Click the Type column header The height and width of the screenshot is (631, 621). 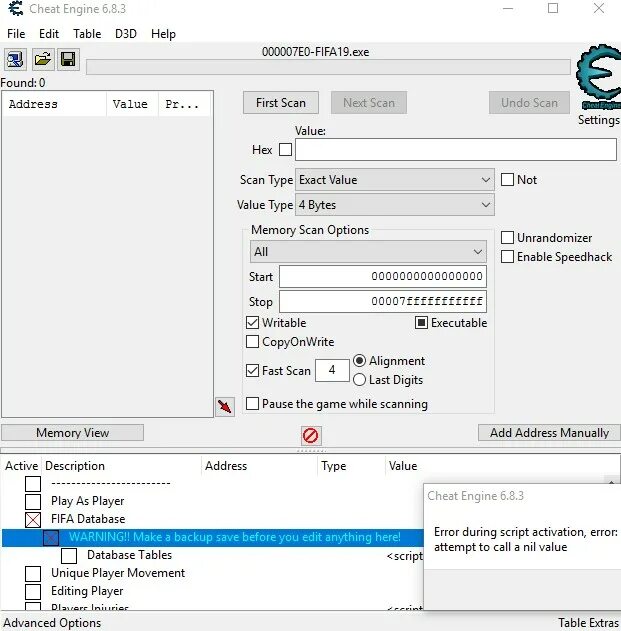tap(351, 466)
